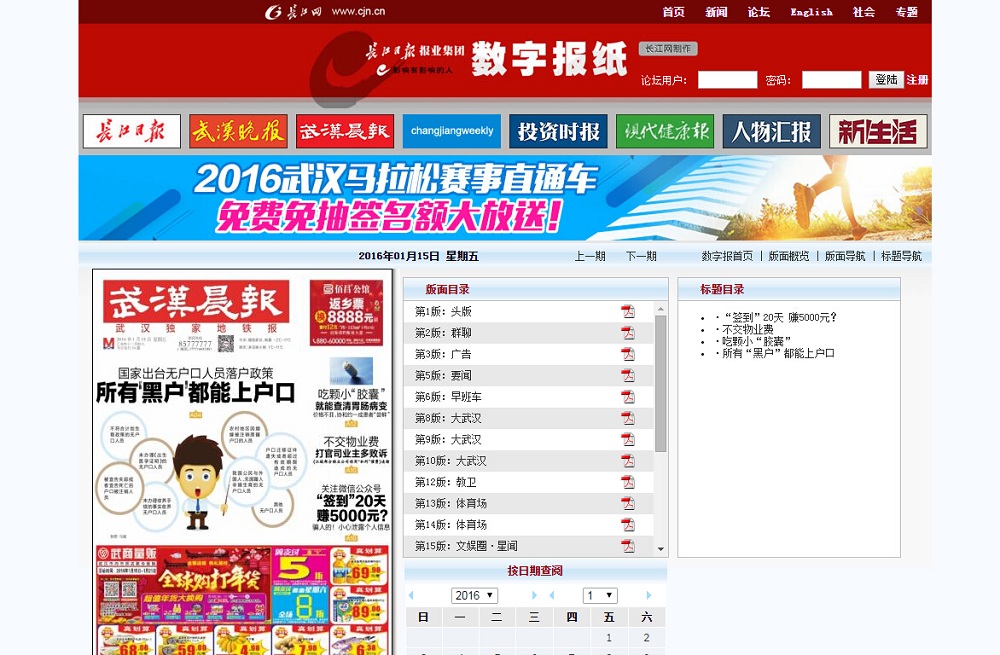Select 专题 in top navigation
The width and height of the screenshot is (1000, 655).
tap(906, 12)
